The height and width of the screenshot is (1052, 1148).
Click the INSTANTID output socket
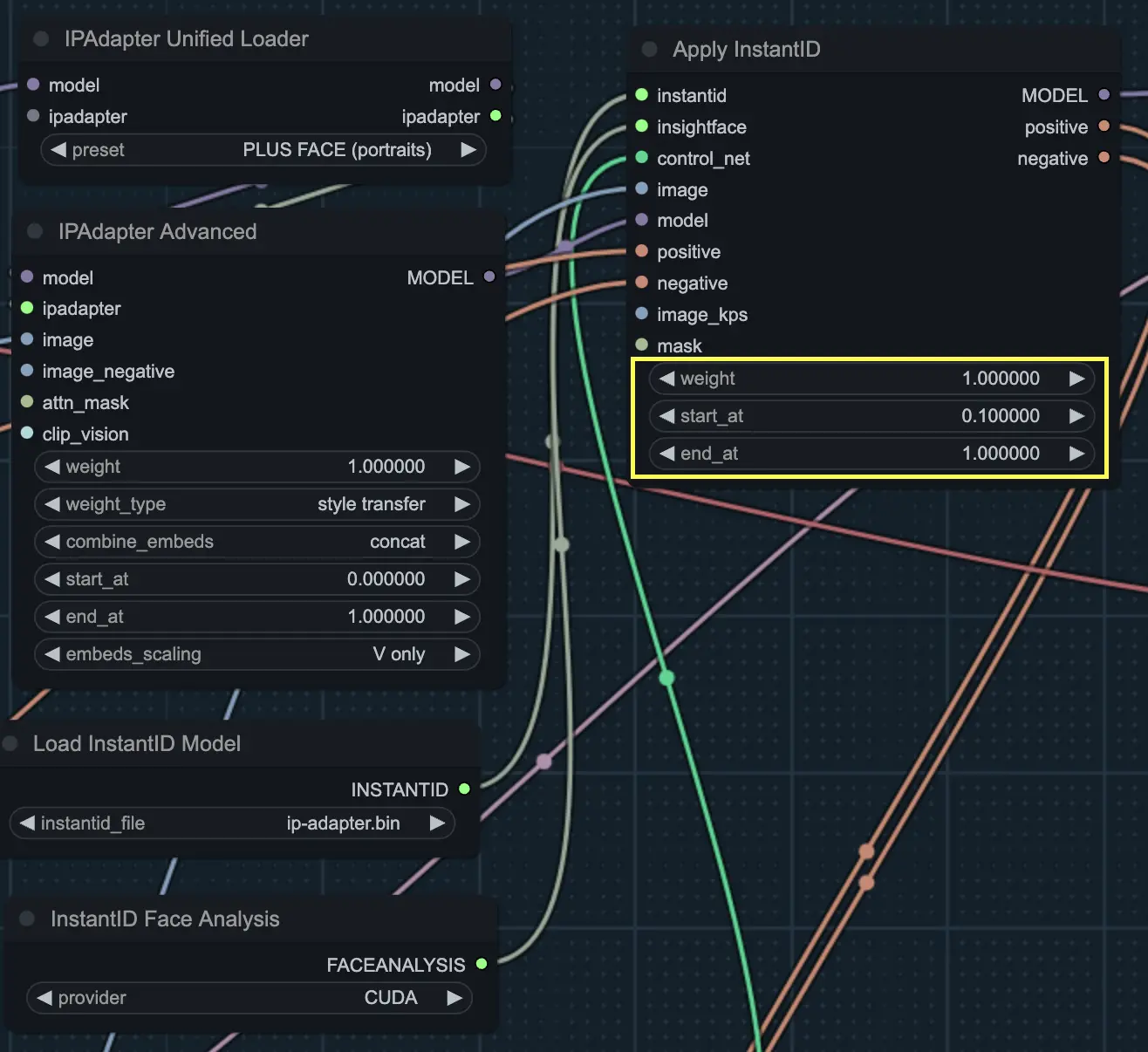tap(464, 789)
